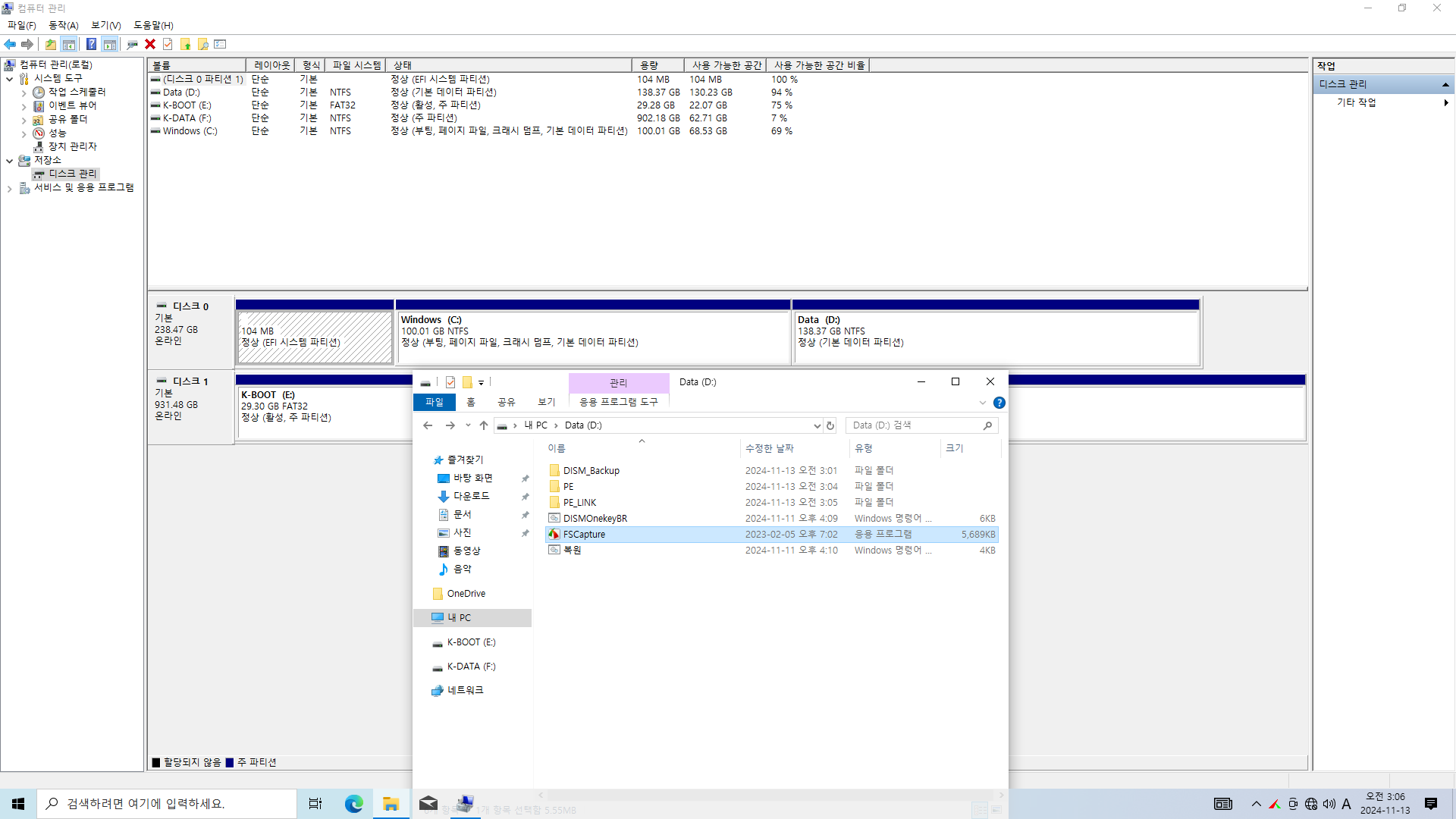Refresh the Data (D:) folder view
Image resolution: width=1456 pixels, height=819 pixels.
pos(830,425)
